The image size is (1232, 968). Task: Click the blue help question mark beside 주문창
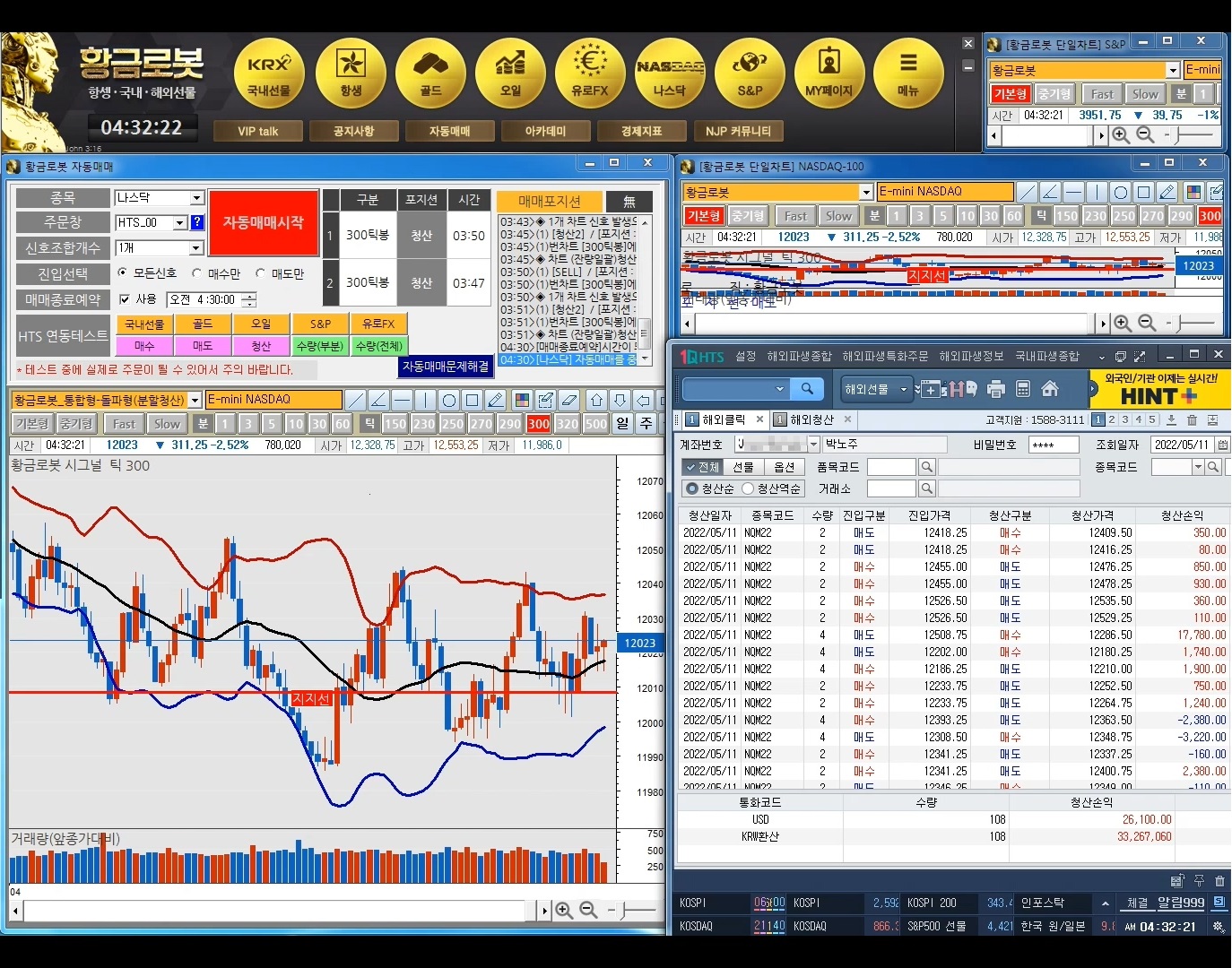(197, 222)
